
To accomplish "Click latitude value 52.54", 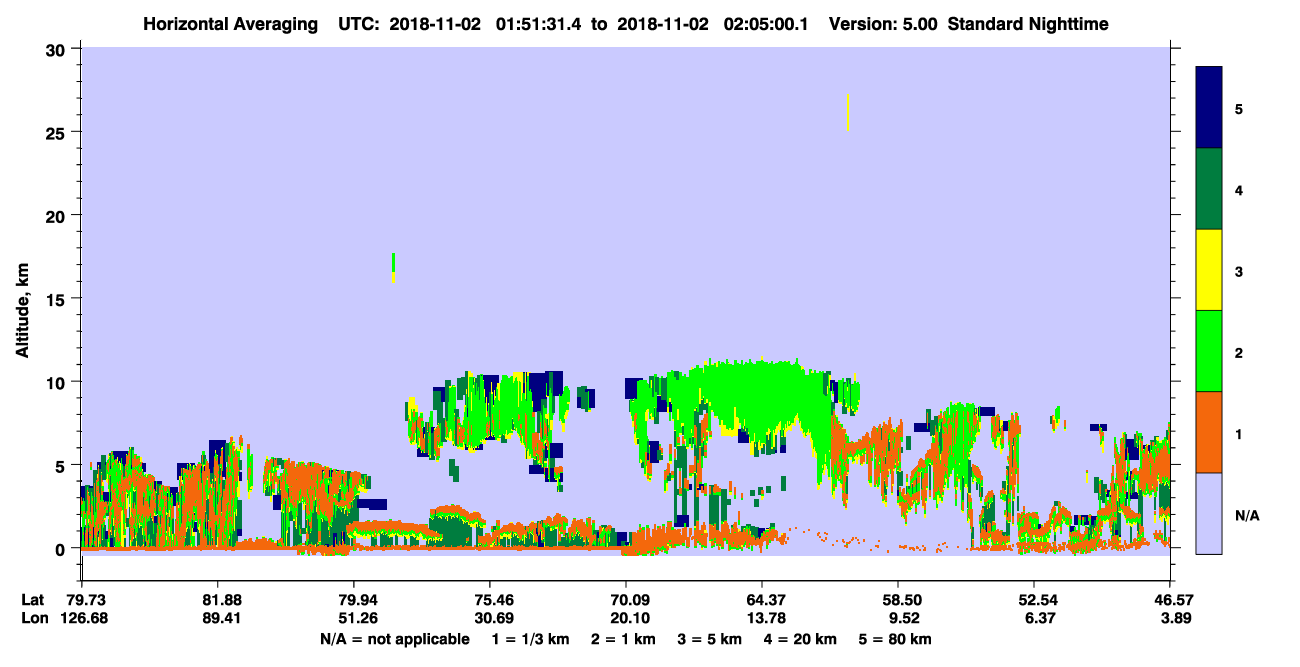I will (1034, 600).
